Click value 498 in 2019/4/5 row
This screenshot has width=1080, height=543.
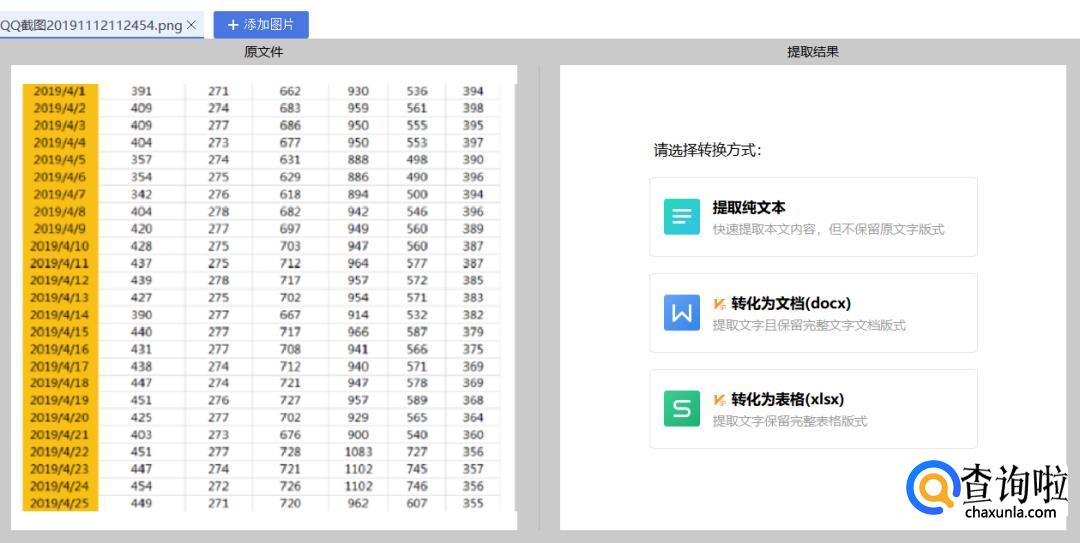pos(417,160)
